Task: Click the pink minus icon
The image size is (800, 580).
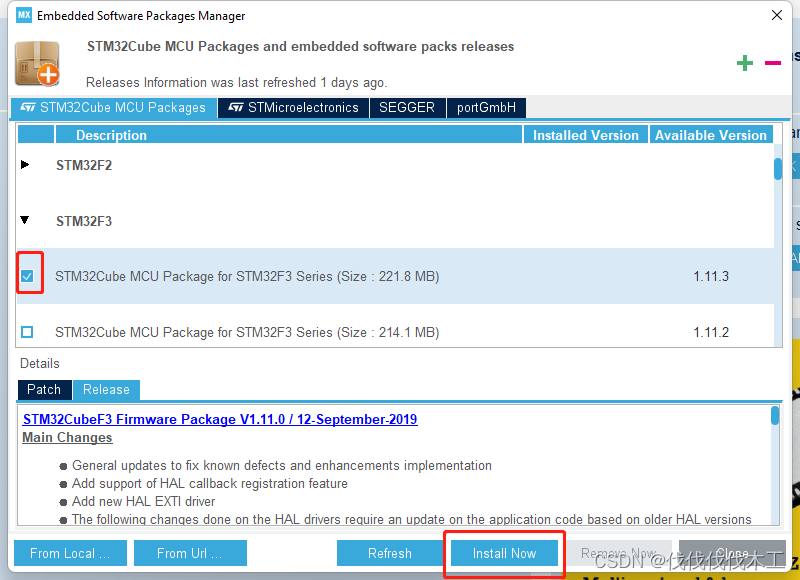Action: click(x=772, y=62)
